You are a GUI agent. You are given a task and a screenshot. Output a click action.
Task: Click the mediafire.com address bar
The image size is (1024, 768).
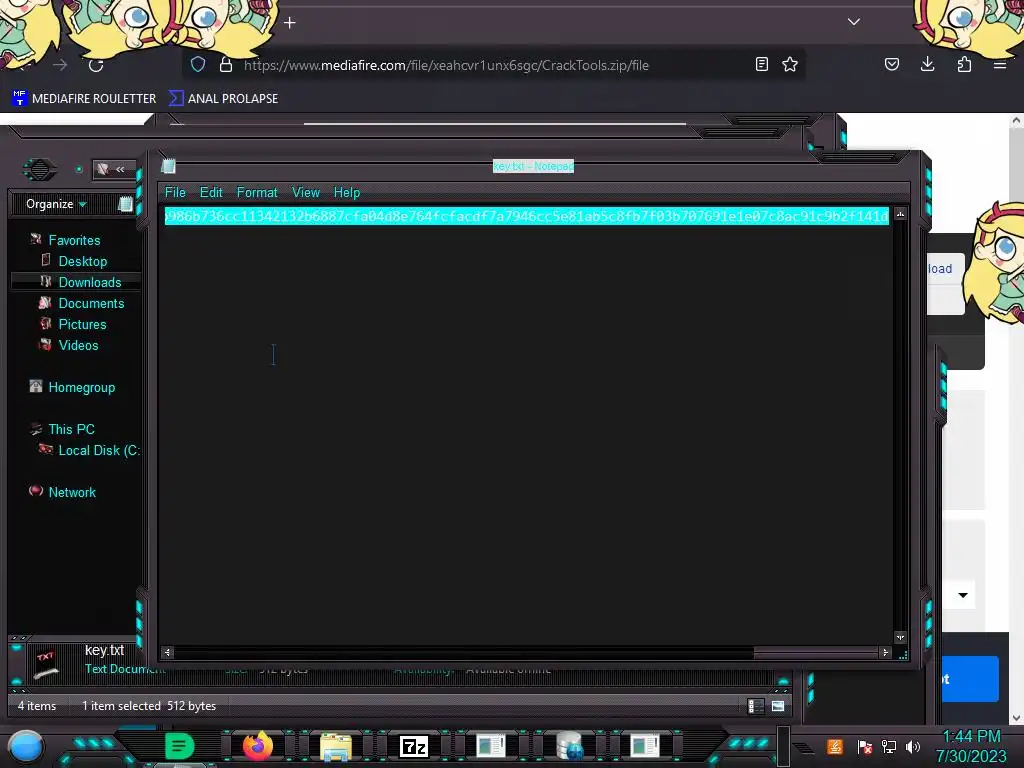(446, 65)
